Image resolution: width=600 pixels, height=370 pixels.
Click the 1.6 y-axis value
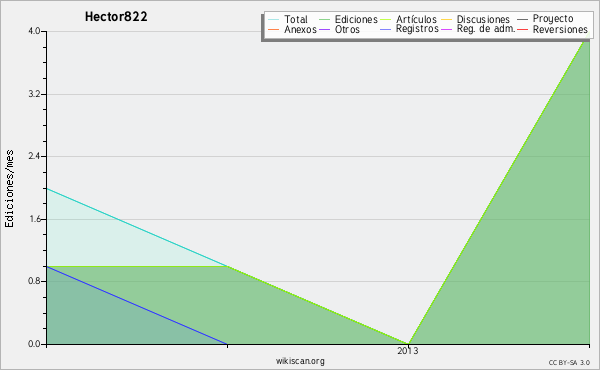pyautogui.click(x=34, y=219)
